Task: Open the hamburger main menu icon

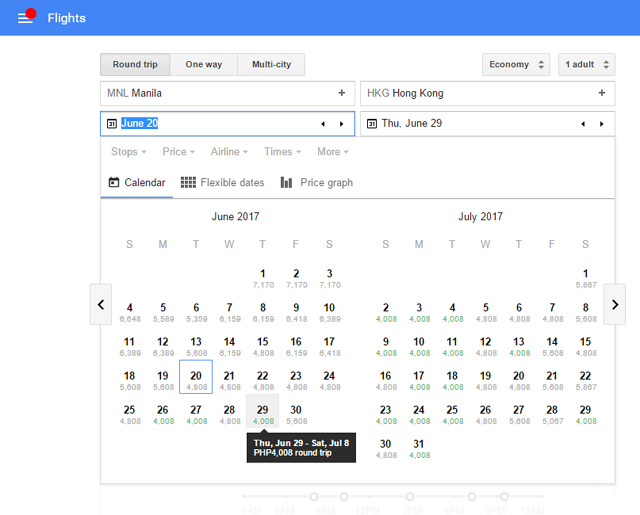Action: [x=25, y=18]
